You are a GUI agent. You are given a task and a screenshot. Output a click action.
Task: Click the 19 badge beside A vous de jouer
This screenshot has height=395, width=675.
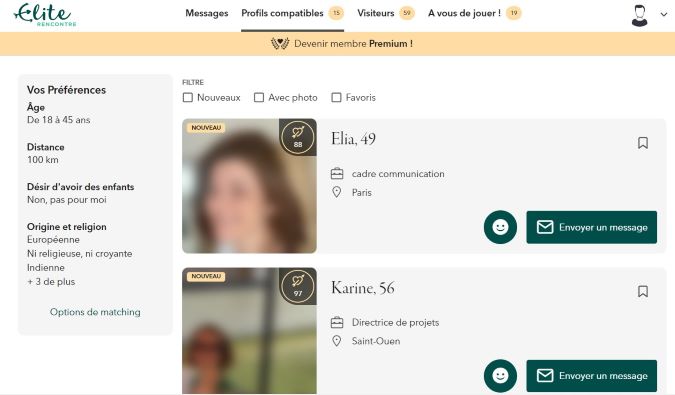point(514,13)
